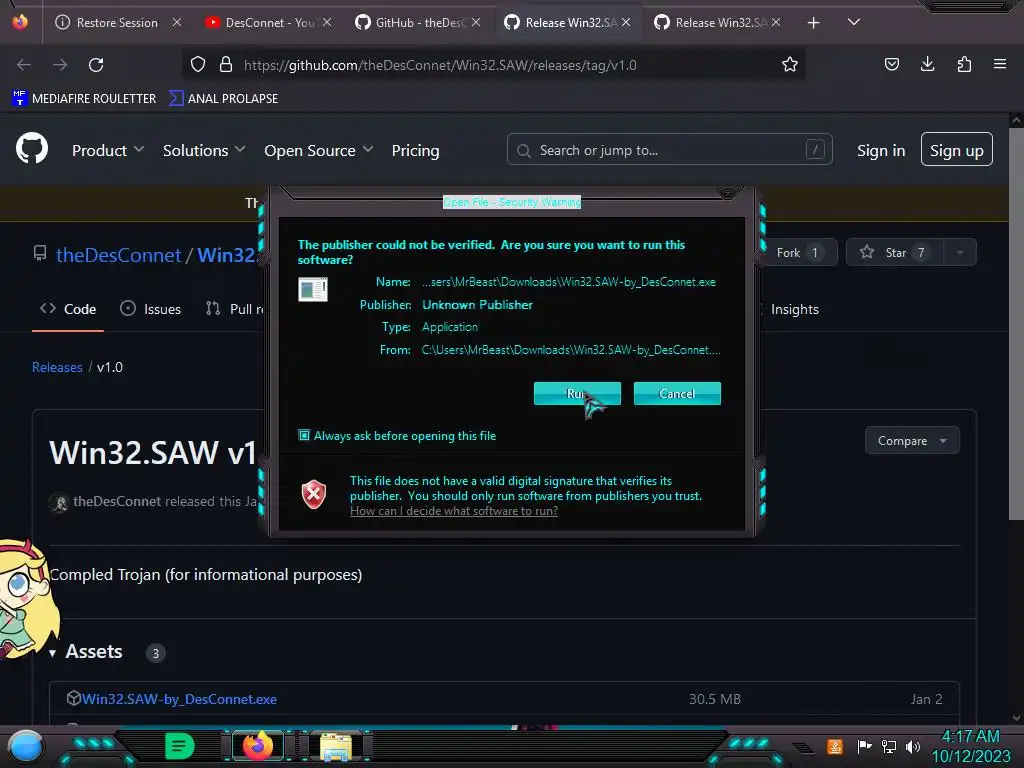Switch to last Release Win32.SAW tab
Viewport: 1024px width, 768px height.
(x=718, y=22)
